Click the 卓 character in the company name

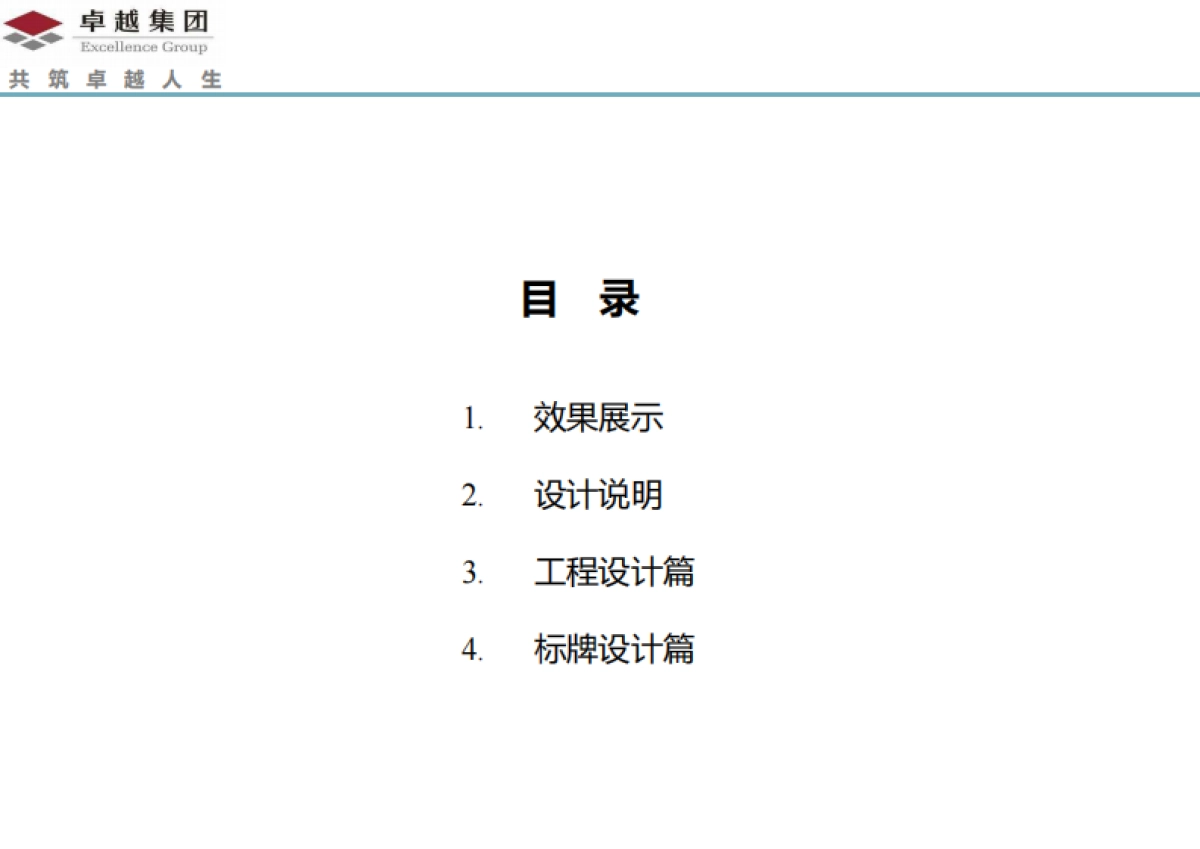pyautogui.click(x=93, y=21)
